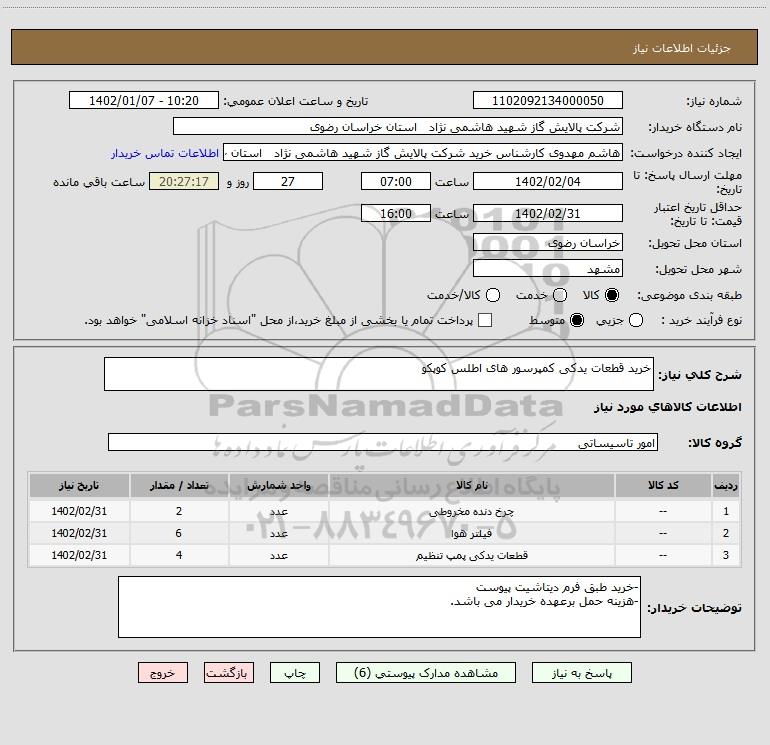Click the تعداد / مقدار column header
The image size is (770, 745).
(x=179, y=485)
